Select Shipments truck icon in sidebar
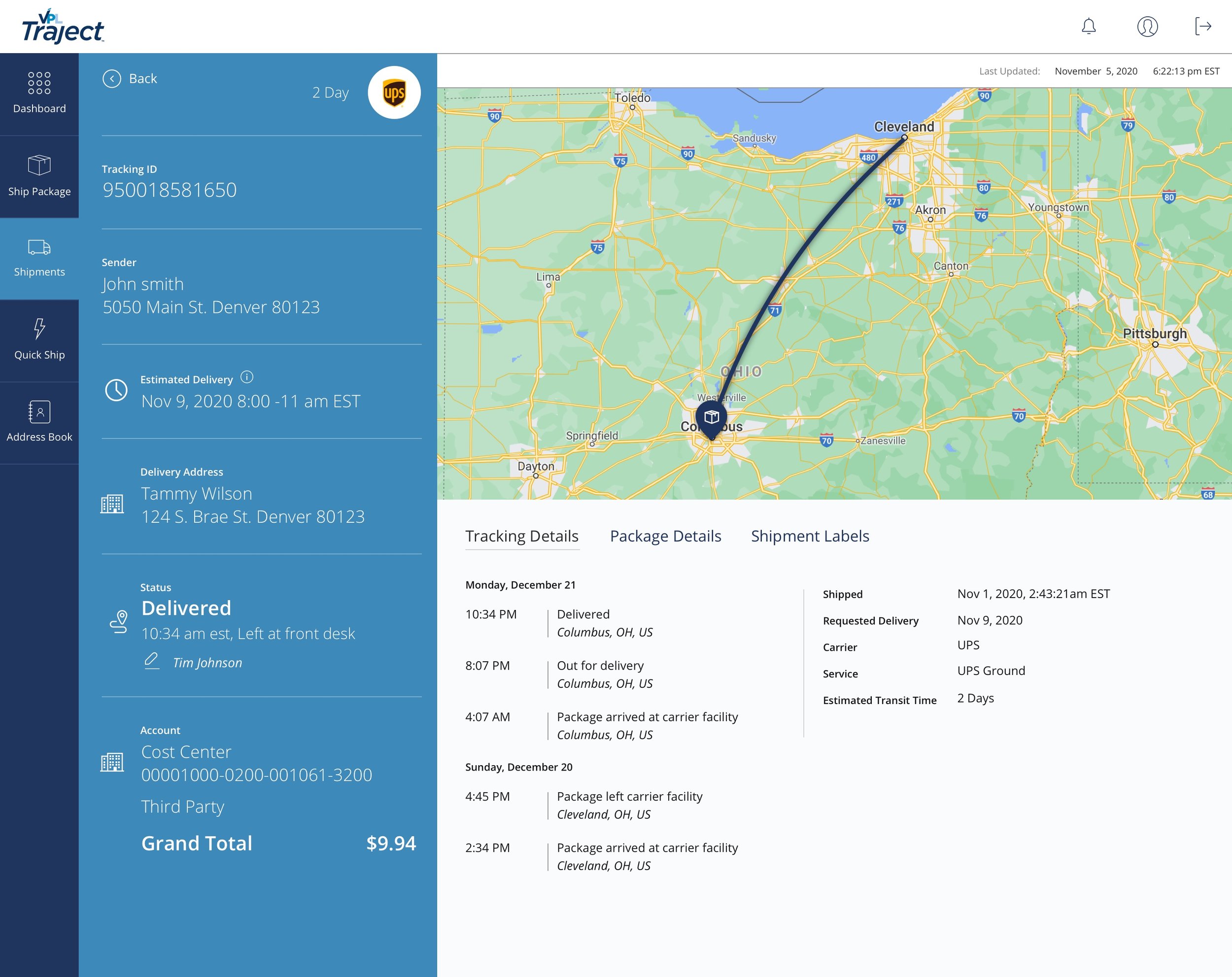The height and width of the screenshot is (977, 1232). pos(39,258)
